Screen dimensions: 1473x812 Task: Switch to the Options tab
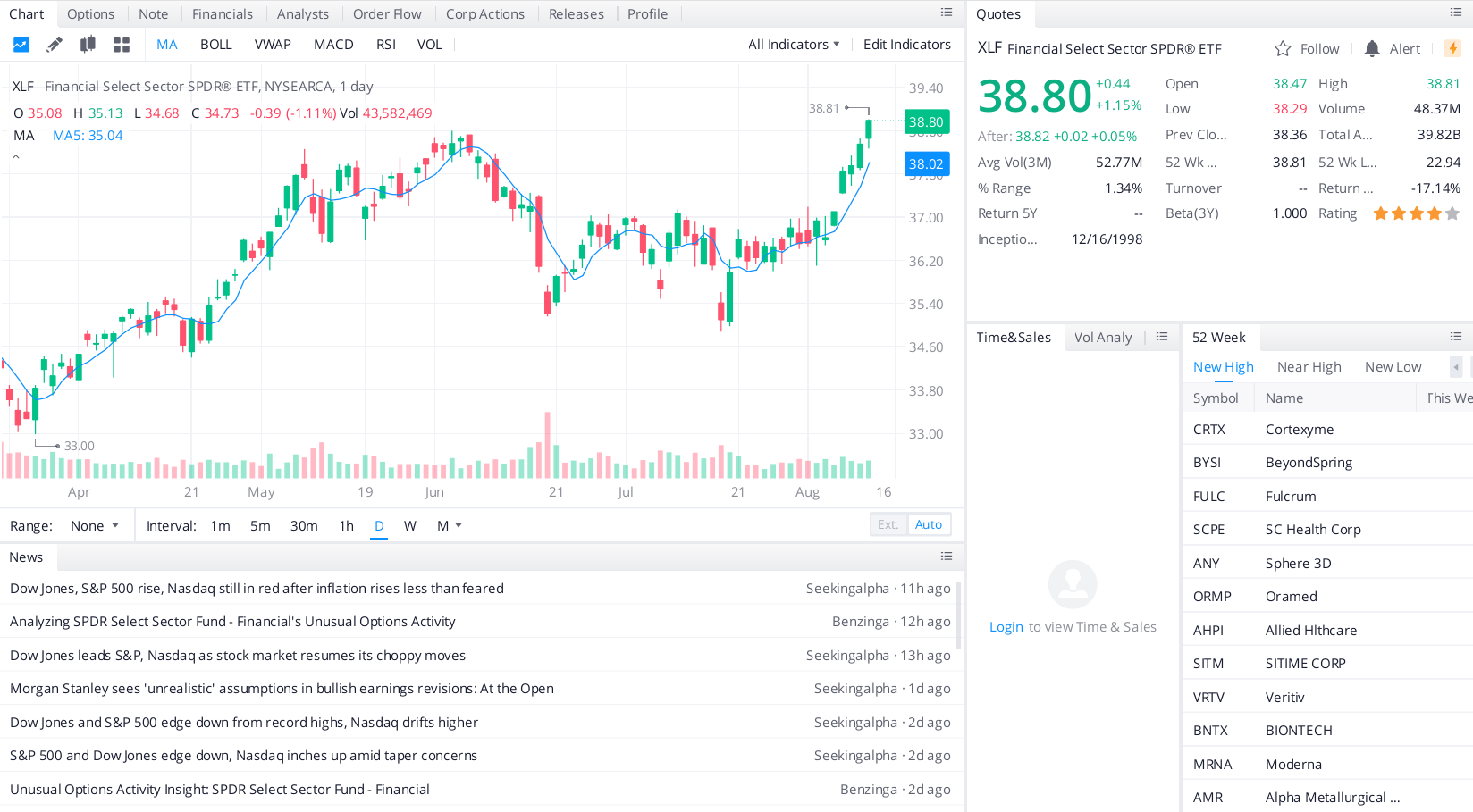[90, 14]
